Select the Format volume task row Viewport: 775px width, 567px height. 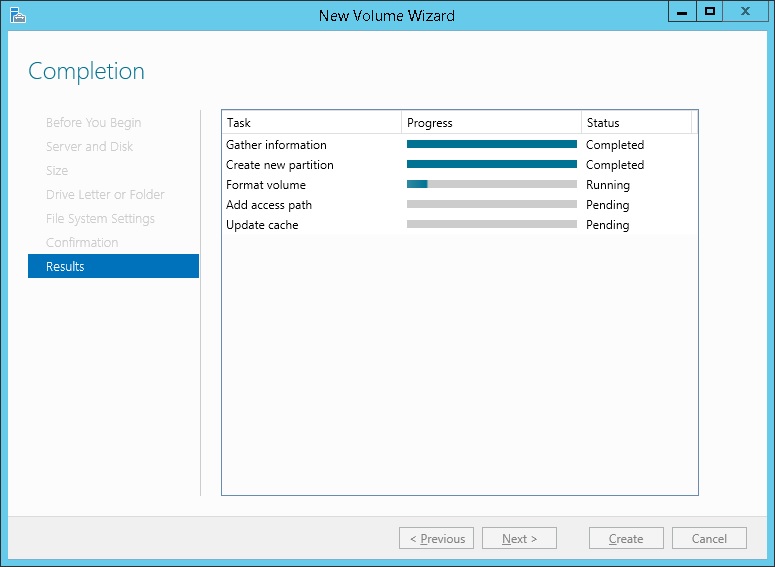pyautogui.click(x=266, y=185)
